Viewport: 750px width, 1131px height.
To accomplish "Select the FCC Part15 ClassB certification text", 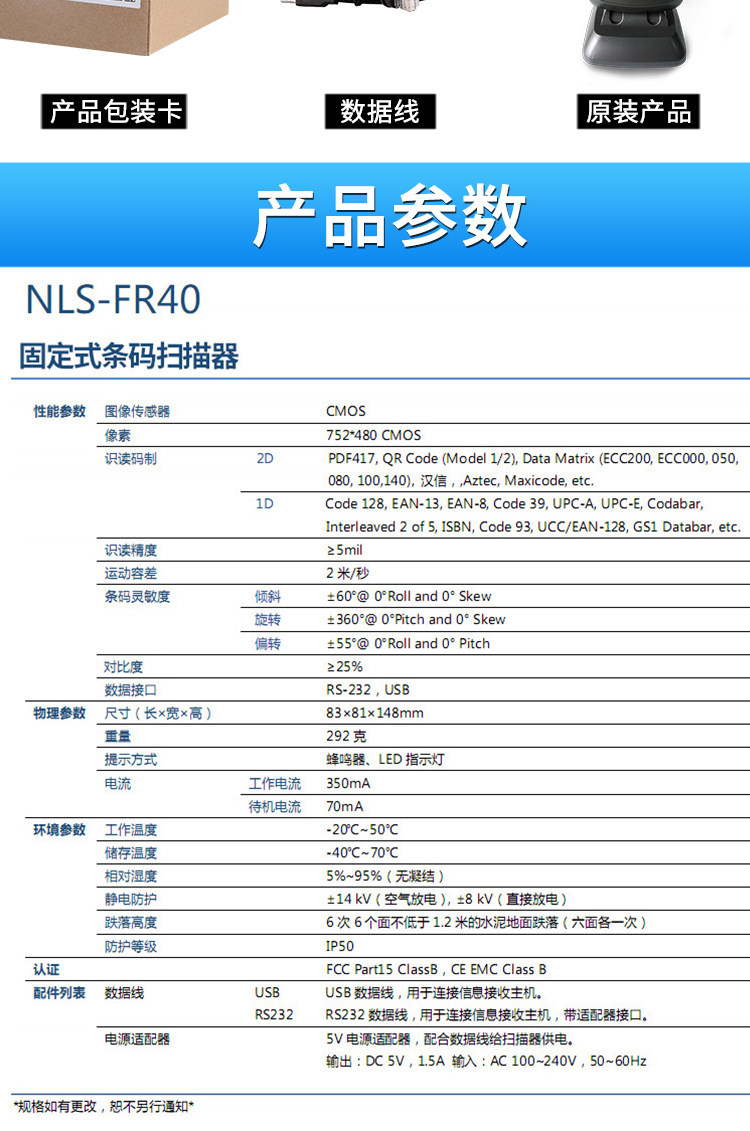I will pos(436,969).
